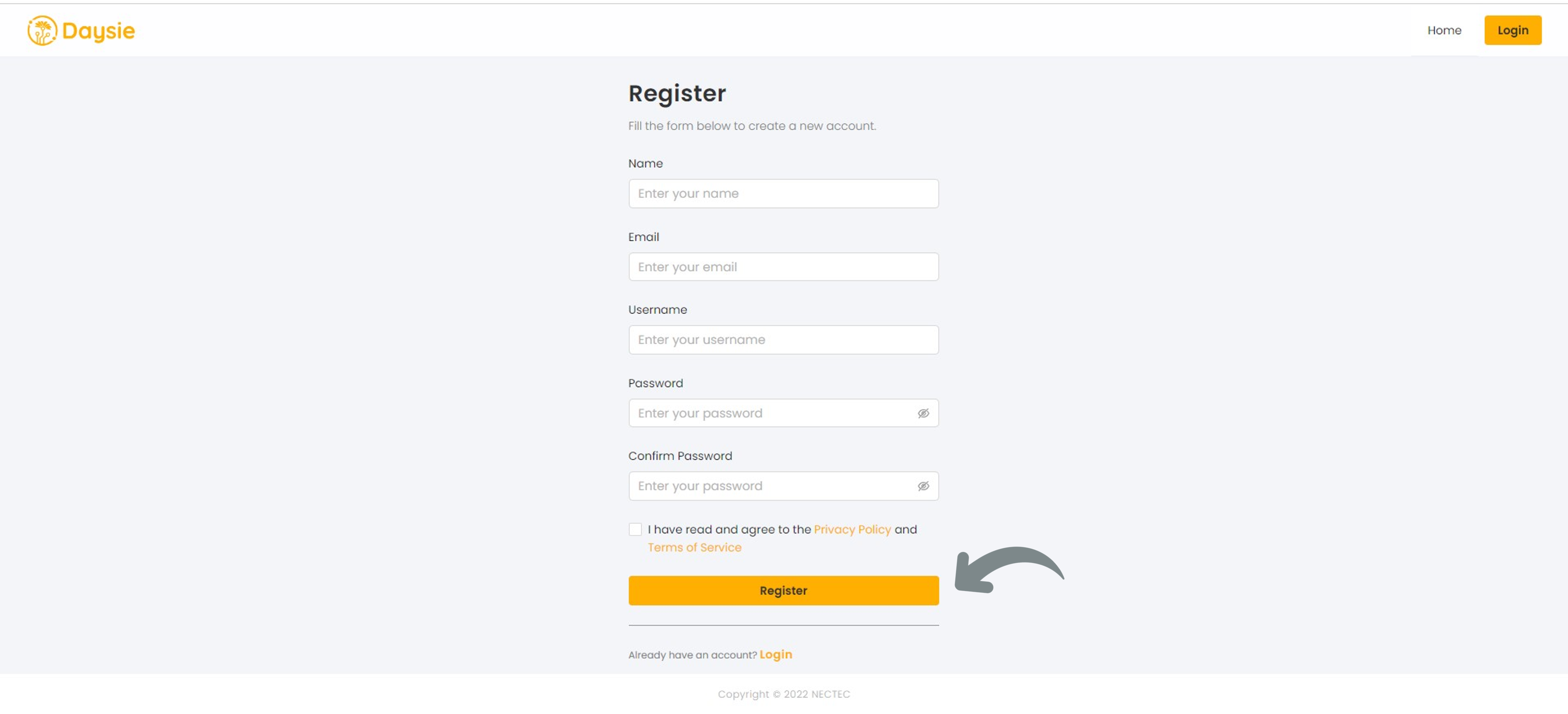This screenshot has height=714, width=1568.
Task: Open the Privacy Policy link
Action: 852,529
